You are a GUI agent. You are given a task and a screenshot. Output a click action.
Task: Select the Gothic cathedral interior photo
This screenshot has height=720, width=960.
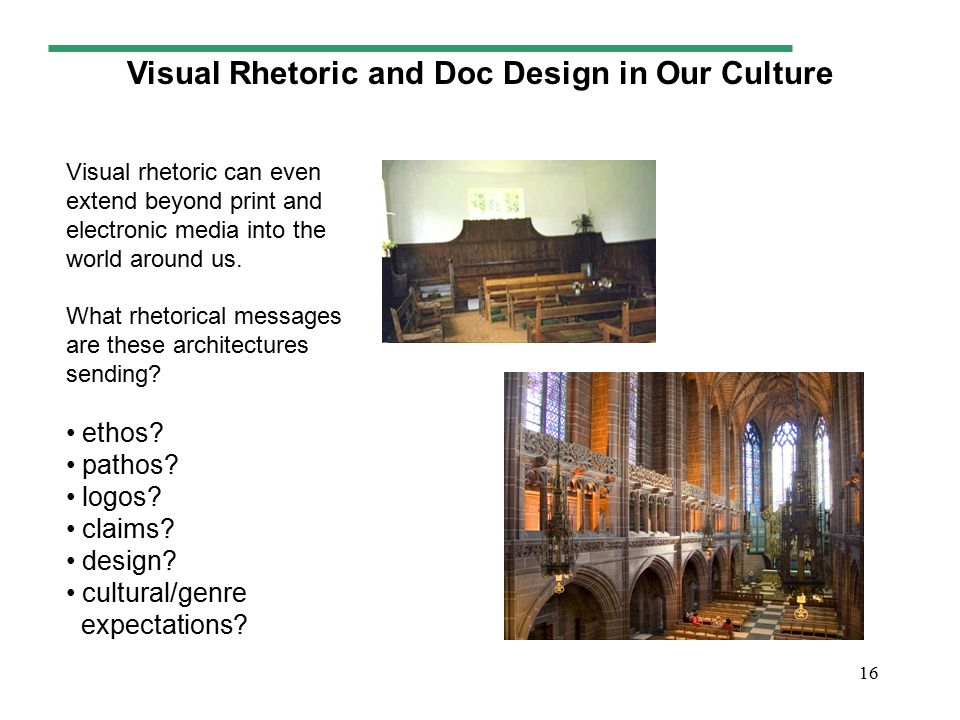point(683,506)
